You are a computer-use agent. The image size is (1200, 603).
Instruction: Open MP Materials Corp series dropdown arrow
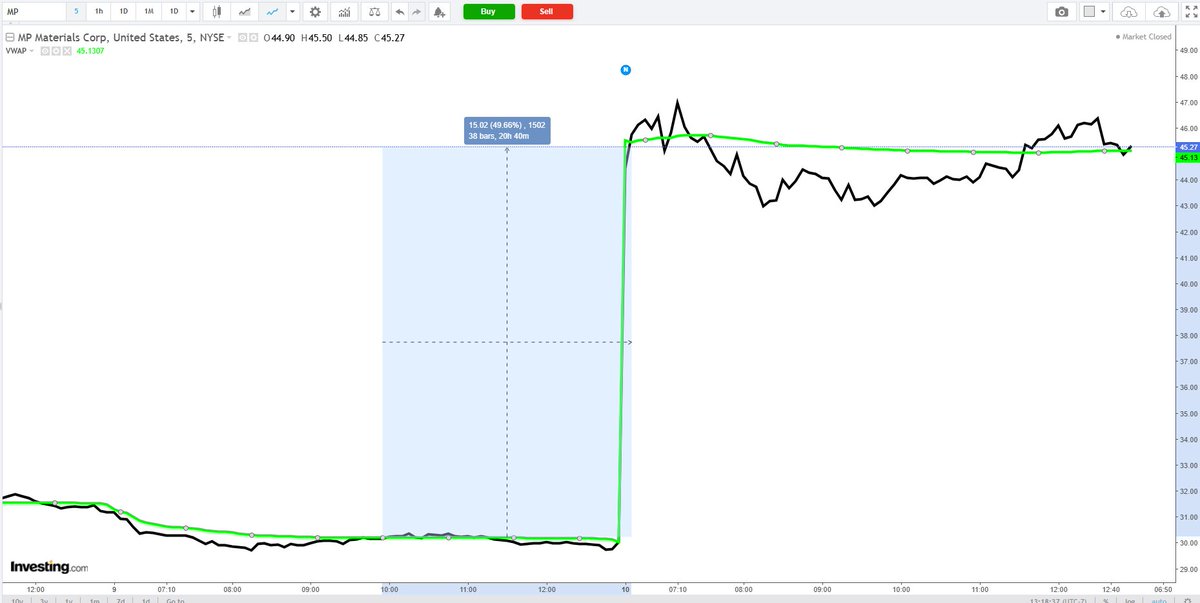pos(229,37)
